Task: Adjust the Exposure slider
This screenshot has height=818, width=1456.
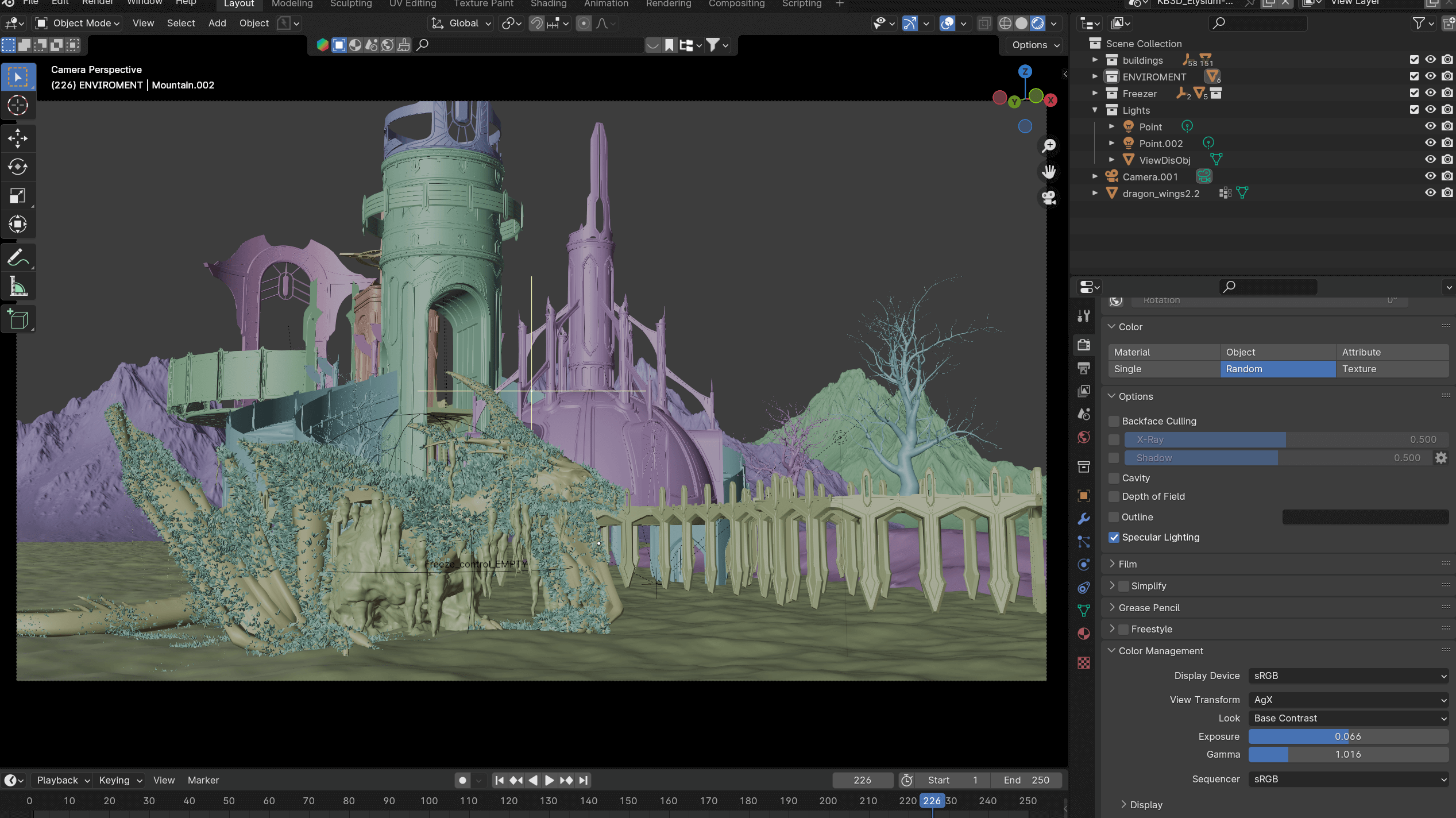Action: click(x=1348, y=736)
